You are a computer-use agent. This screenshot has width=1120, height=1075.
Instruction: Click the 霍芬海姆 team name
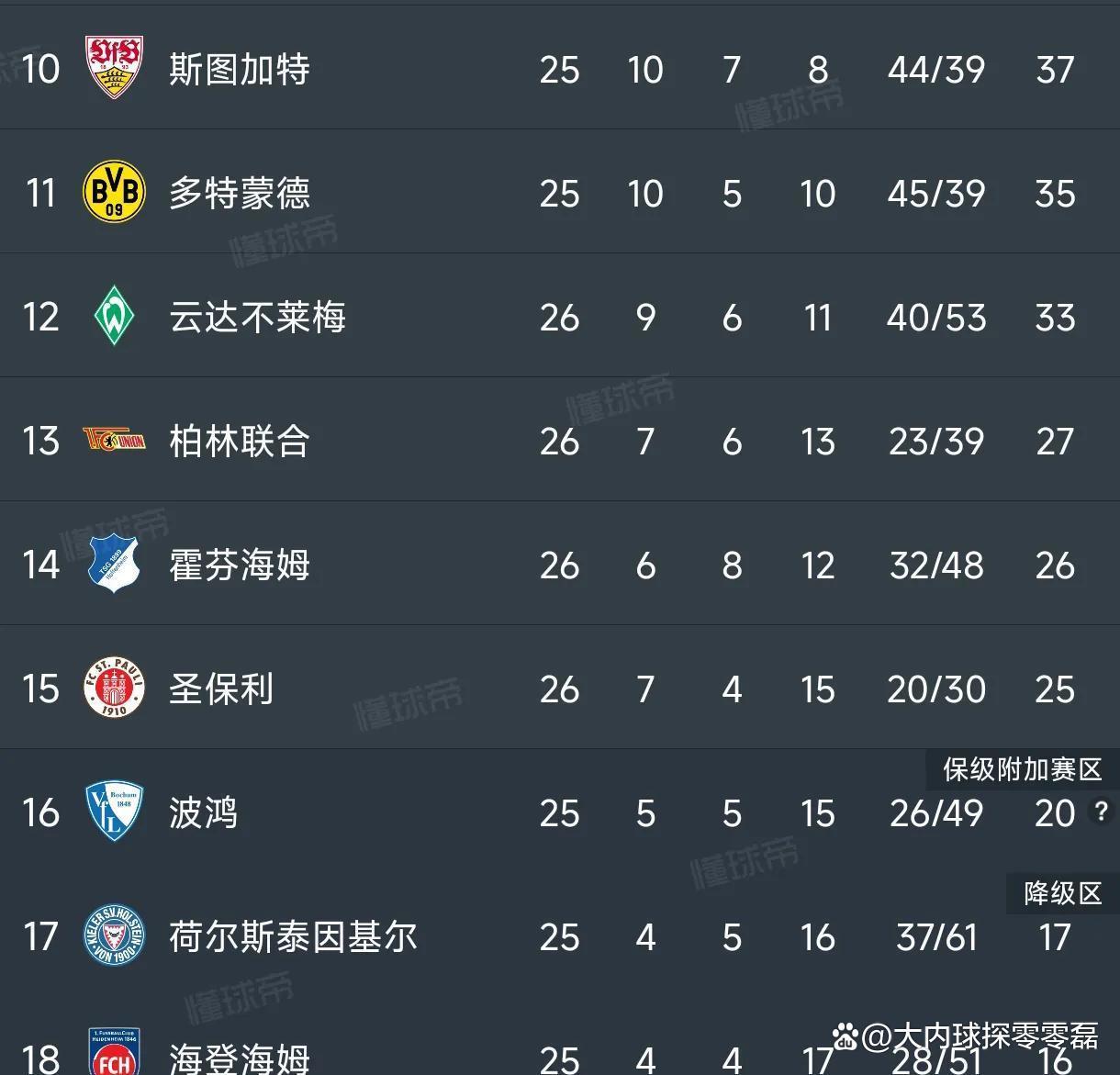coord(240,565)
